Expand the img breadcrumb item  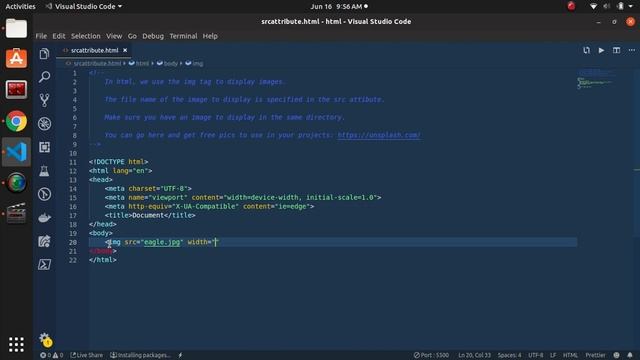(194, 63)
